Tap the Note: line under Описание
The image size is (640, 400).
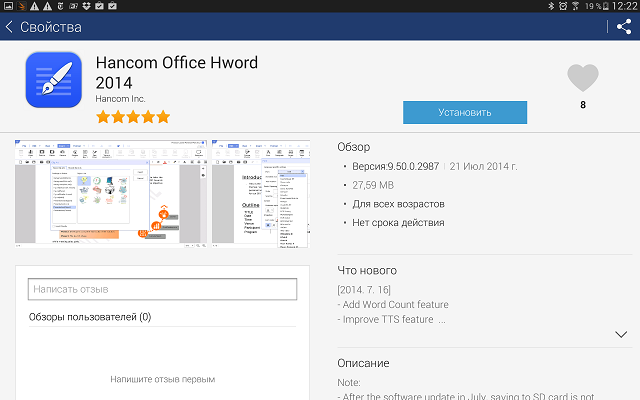tap(349, 382)
